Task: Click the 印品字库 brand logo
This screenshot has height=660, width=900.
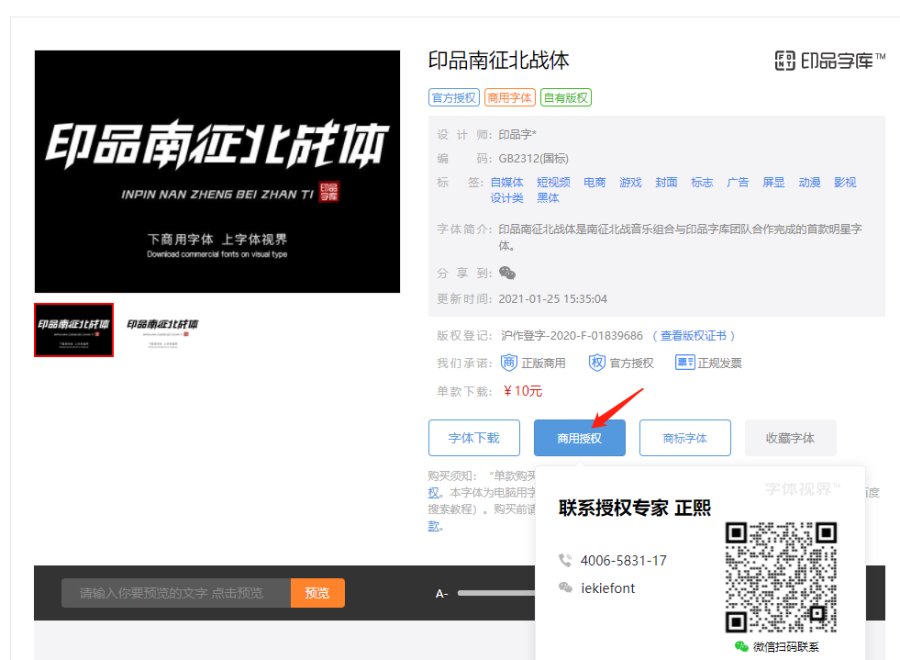Action: click(x=830, y=60)
